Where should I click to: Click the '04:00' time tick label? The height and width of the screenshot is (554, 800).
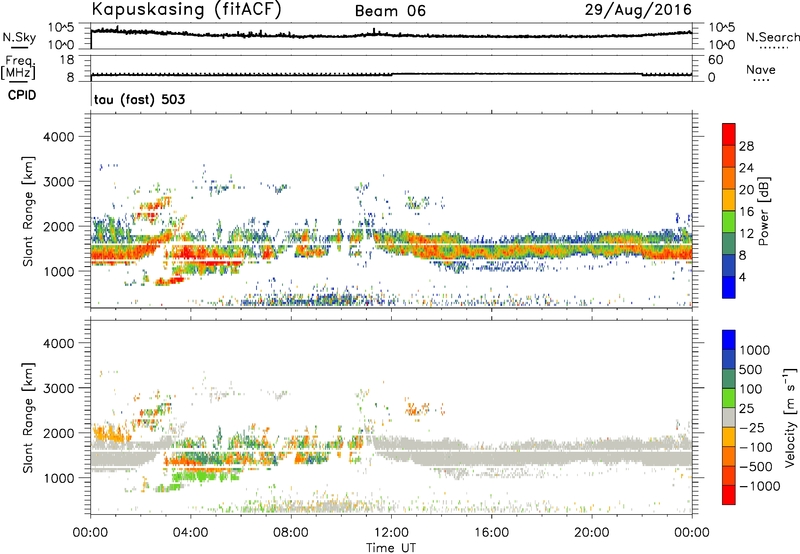point(190,533)
